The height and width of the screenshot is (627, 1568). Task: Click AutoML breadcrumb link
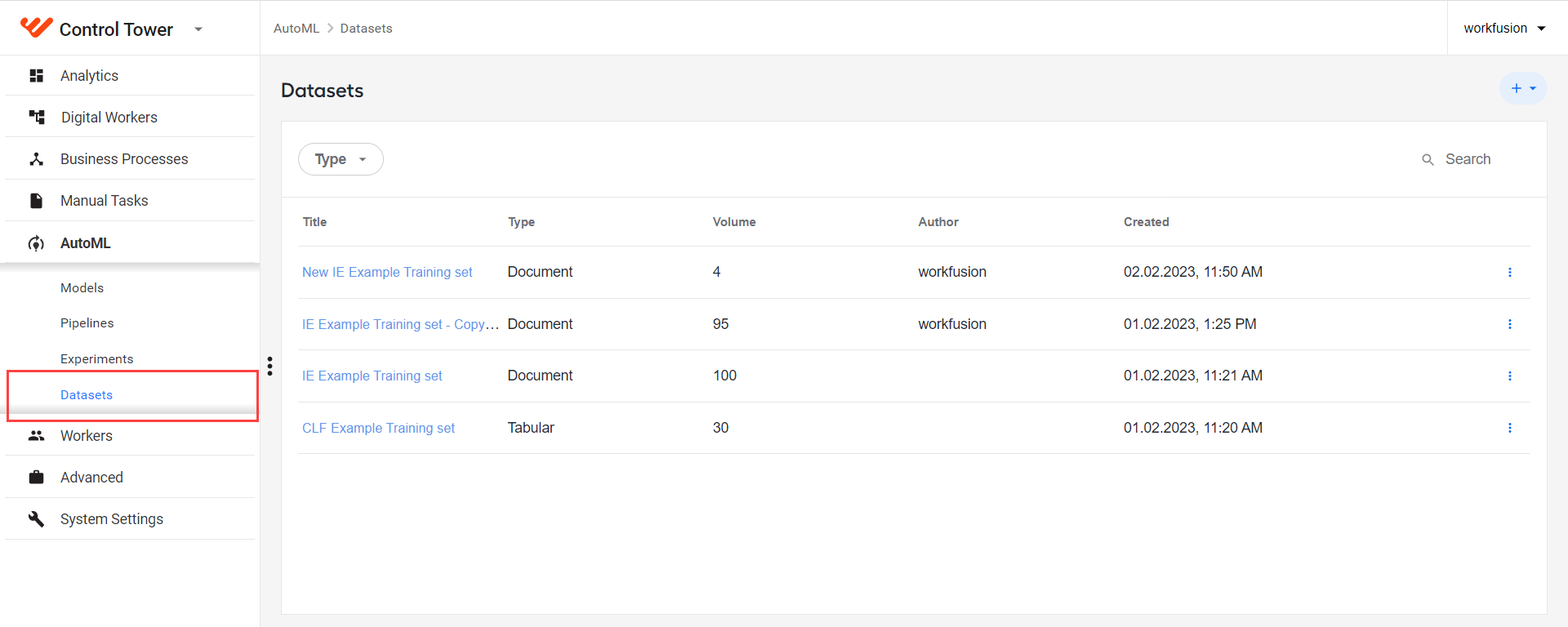296,29
